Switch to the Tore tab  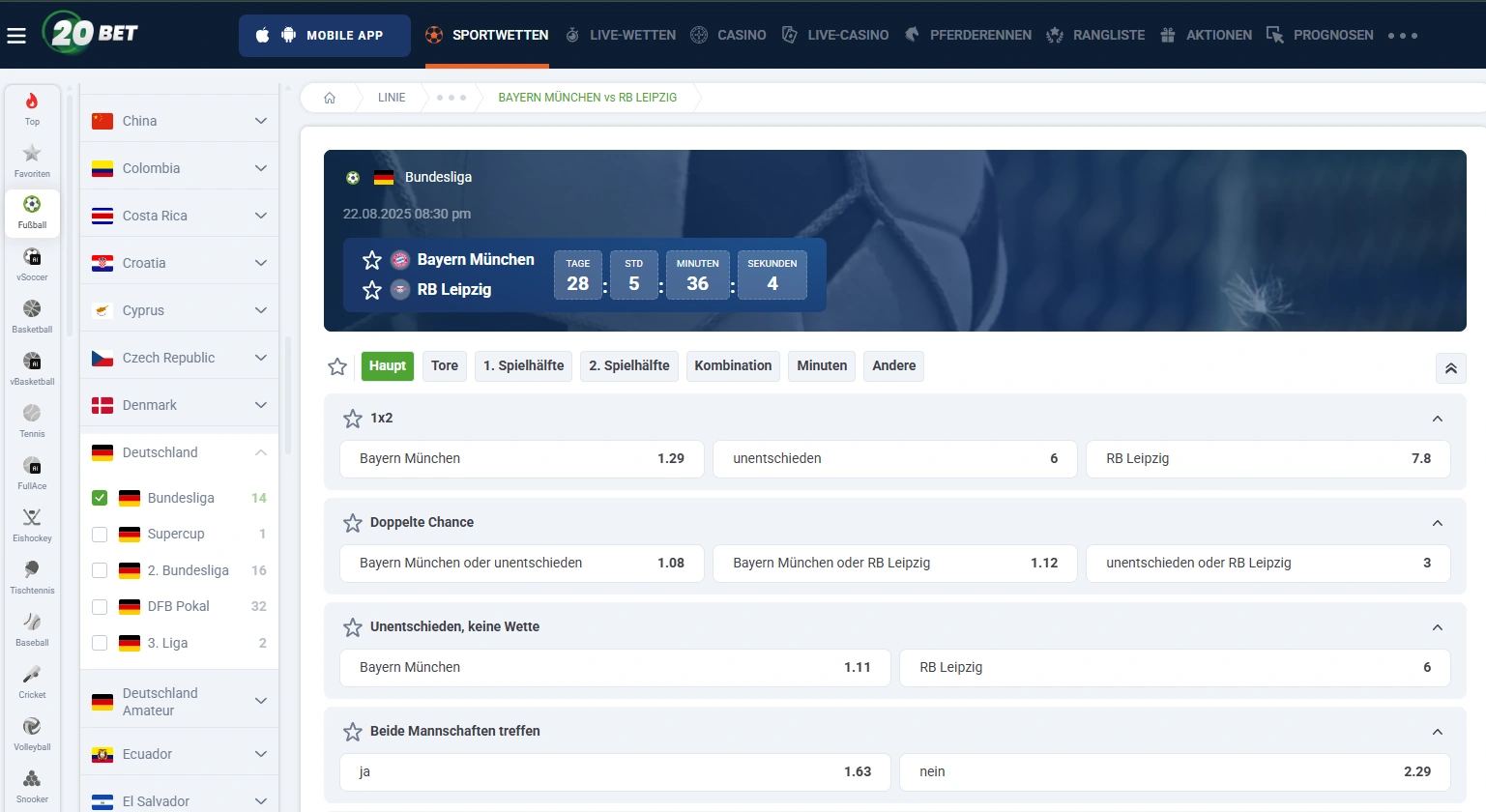[x=445, y=365]
